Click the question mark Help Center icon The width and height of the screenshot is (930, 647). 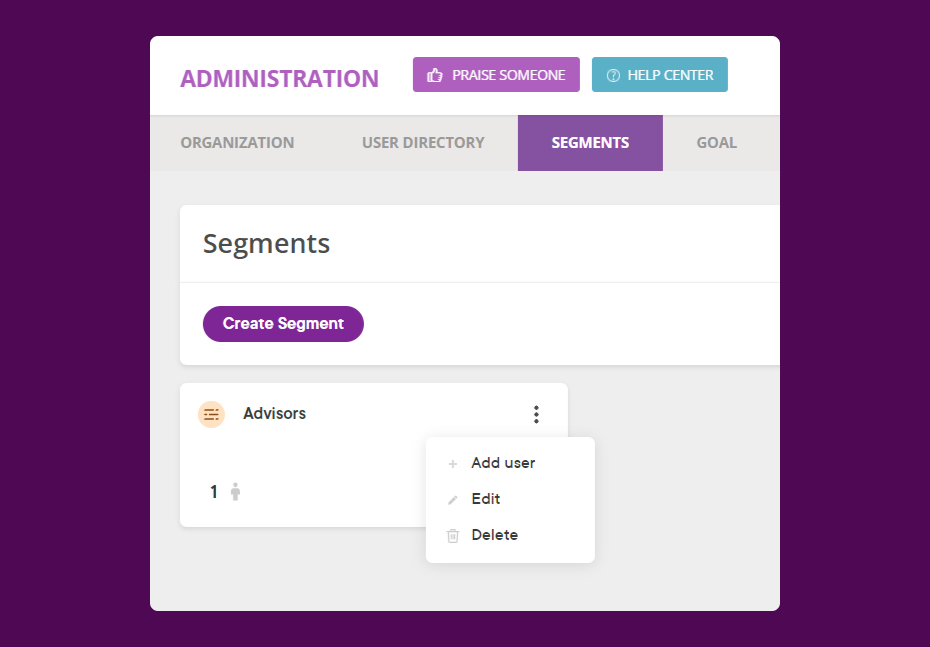(613, 75)
